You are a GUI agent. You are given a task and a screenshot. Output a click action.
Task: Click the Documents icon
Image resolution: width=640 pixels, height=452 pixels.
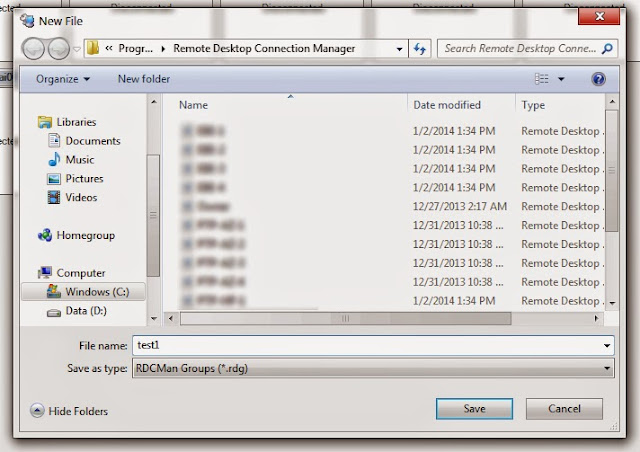point(54,140)
